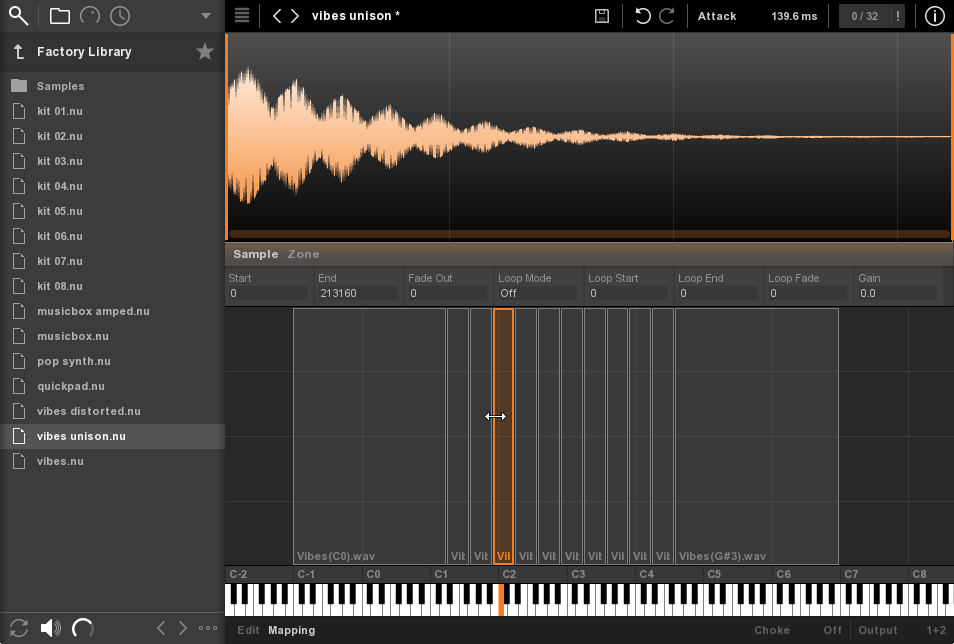Screen dimensions: 954x644
Task: Open the Output 1+2 selector
Action: [935, 630]
